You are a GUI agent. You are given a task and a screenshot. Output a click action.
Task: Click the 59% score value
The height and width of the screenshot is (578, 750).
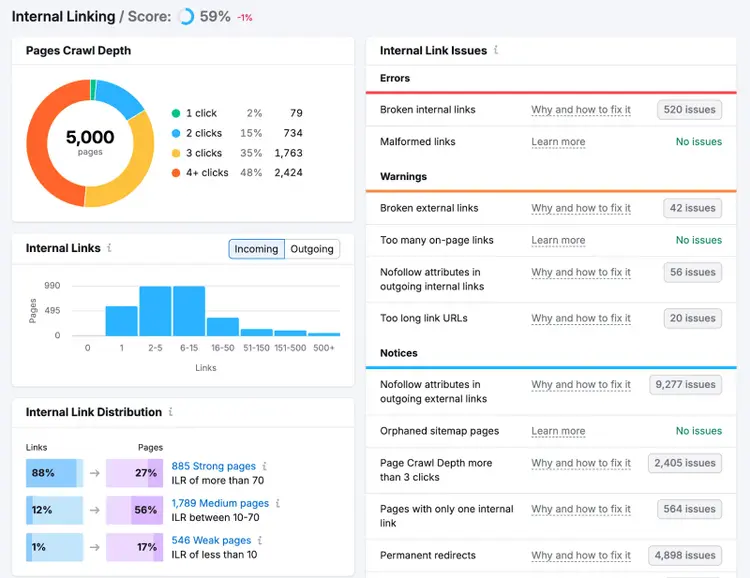215,17
